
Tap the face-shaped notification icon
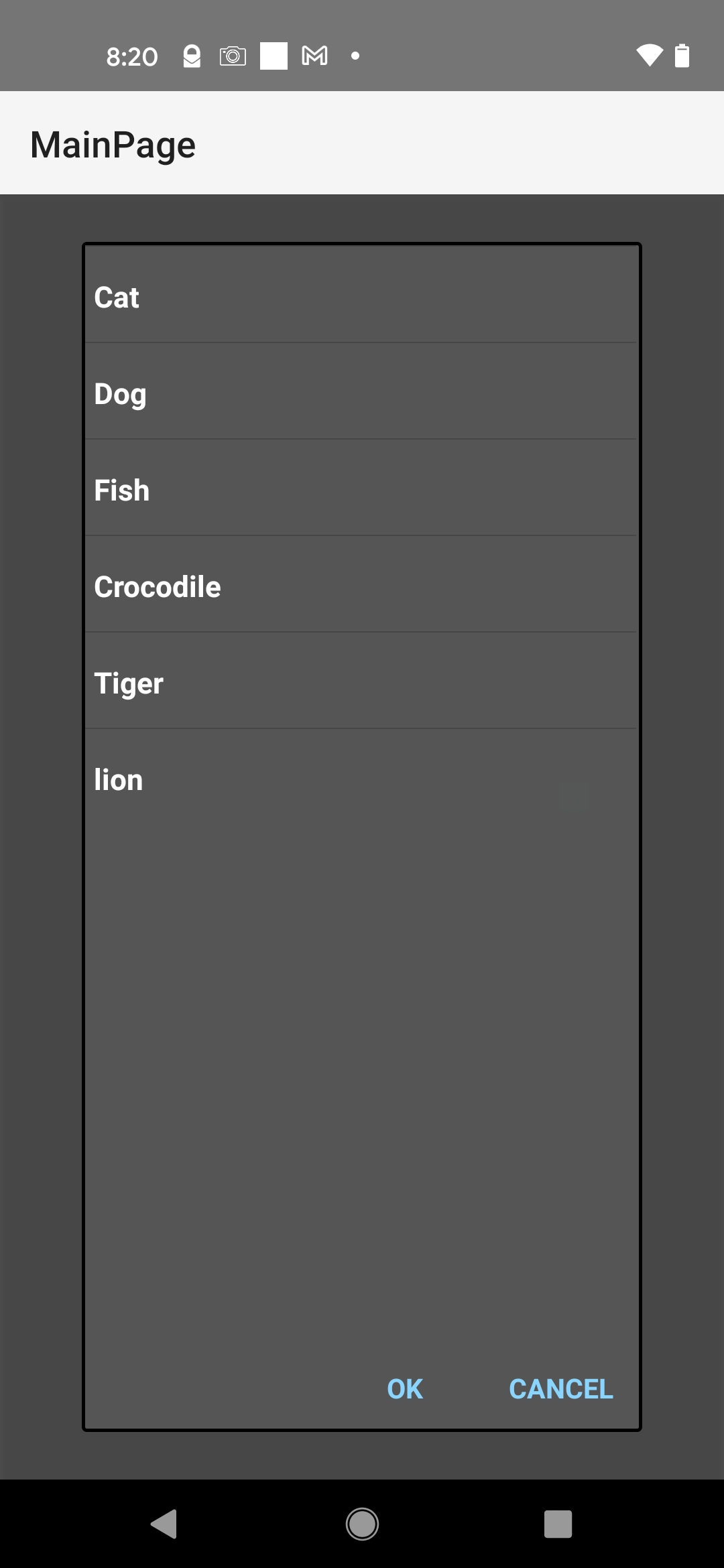coord(192,56)
